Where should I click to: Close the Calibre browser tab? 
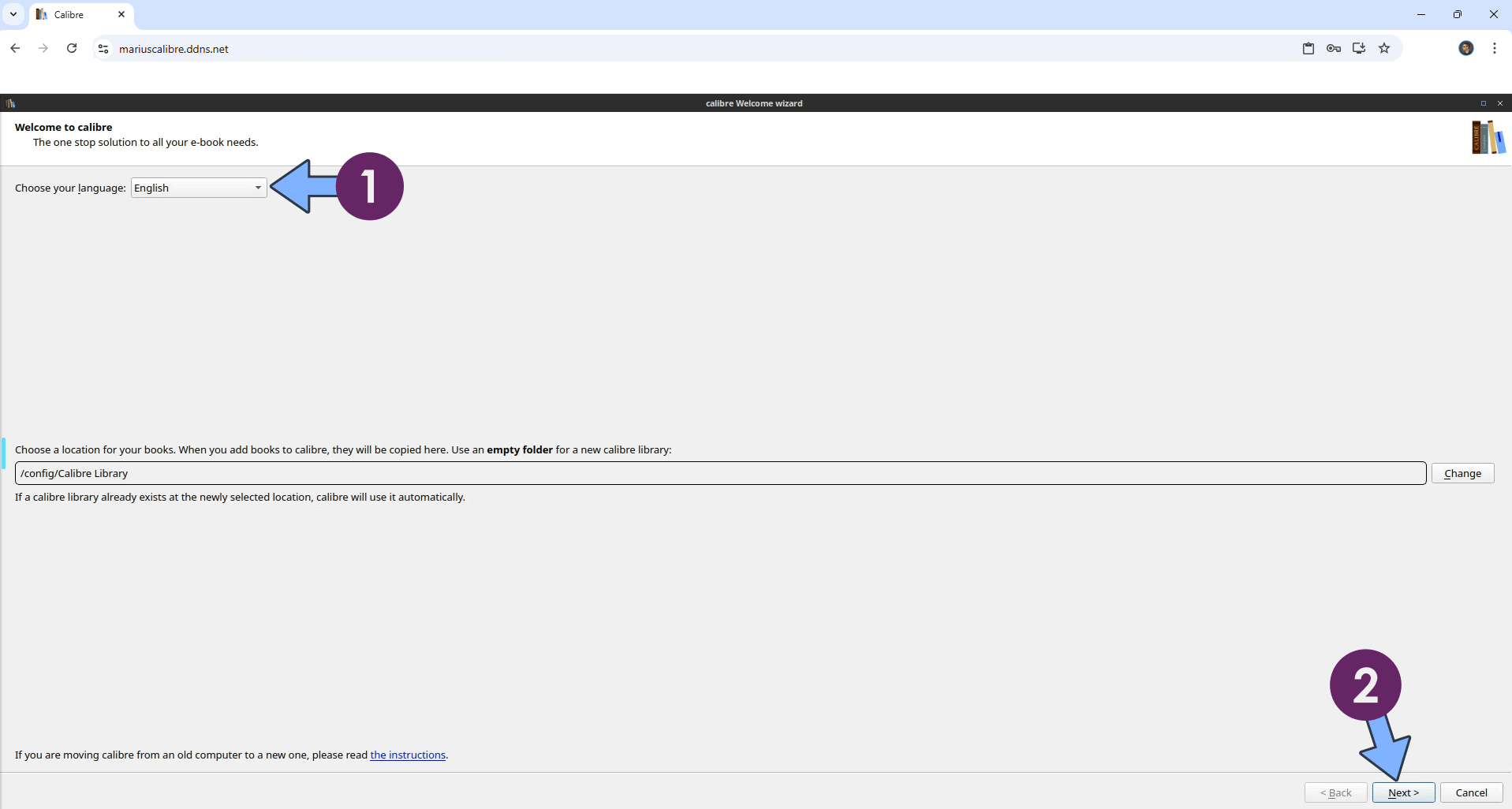(x=121, y=14)
